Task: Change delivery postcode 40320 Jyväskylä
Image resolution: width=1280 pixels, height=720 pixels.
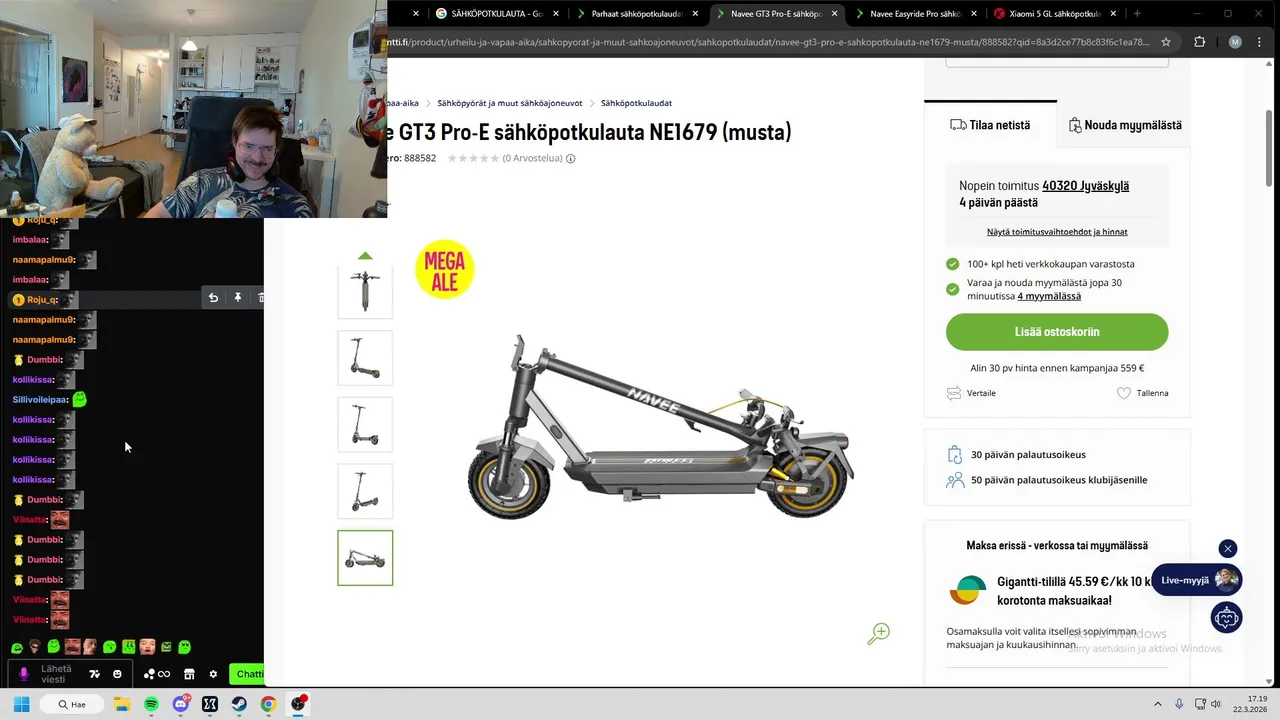Action: point(1085,186)
